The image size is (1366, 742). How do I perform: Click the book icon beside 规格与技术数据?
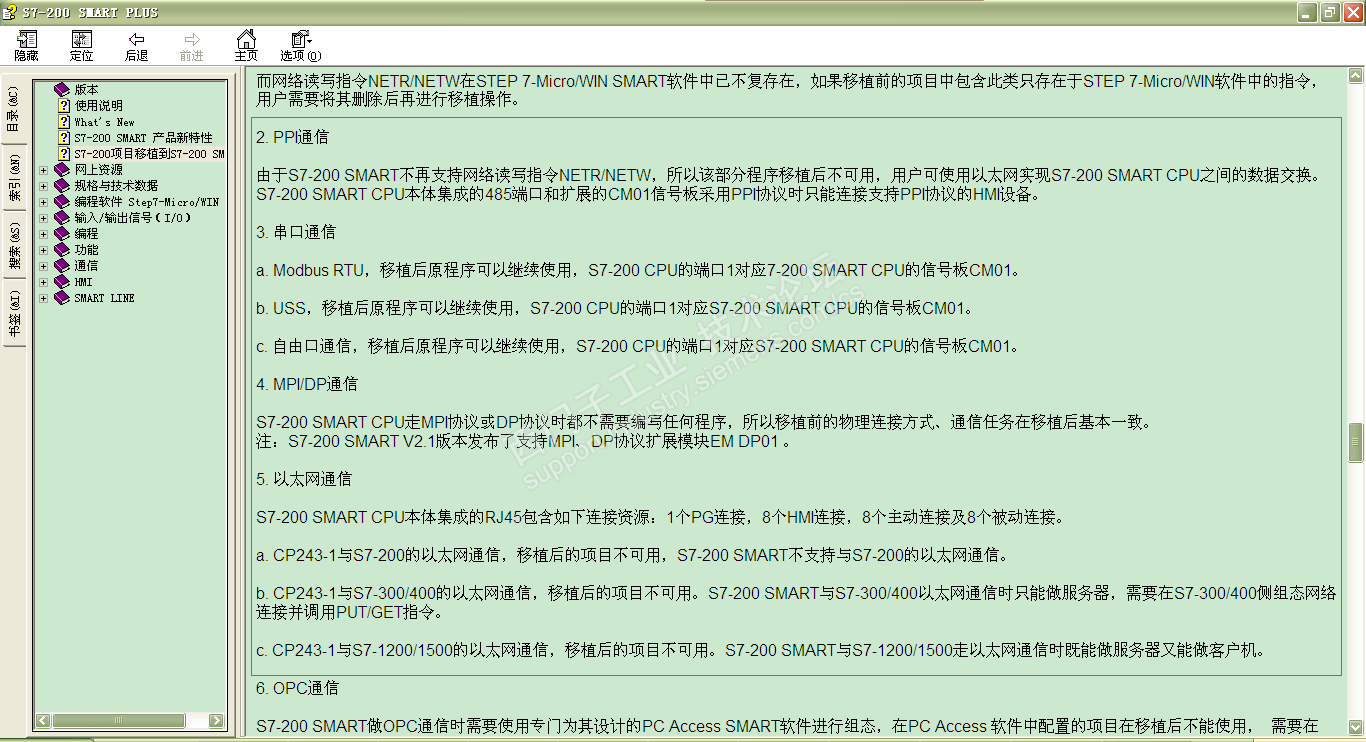tap(63, 186)
